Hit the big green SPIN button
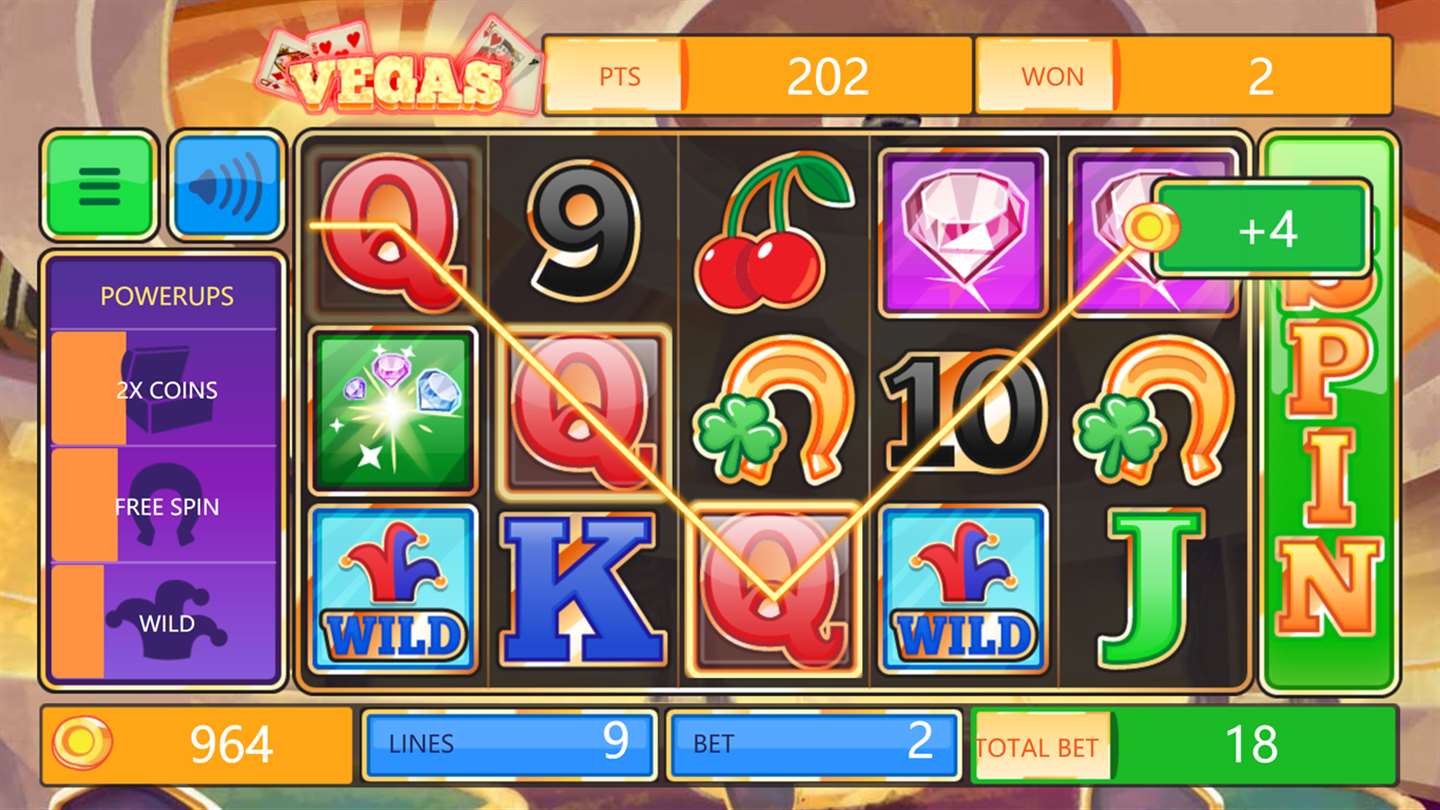The height and width of the screenshot is (810, 1440). (x=1329, y=412)
